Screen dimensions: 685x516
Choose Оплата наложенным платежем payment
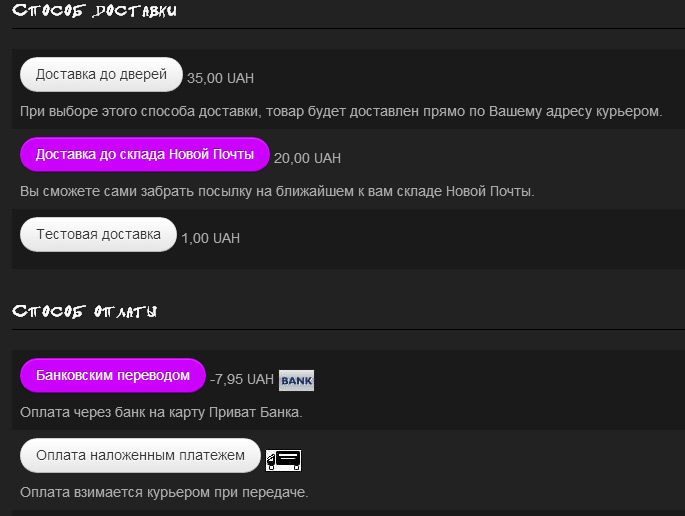[x=140, y=456]
